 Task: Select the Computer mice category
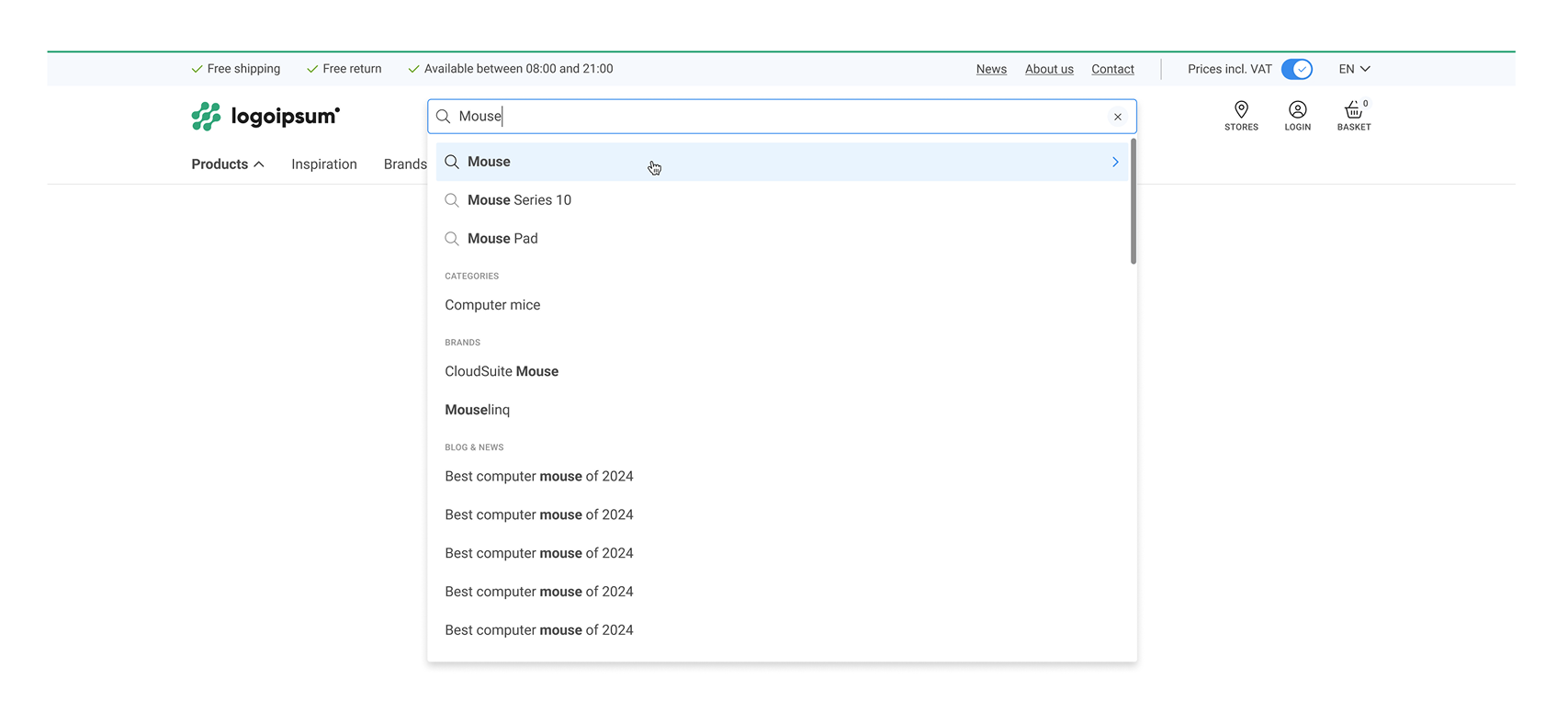point(492,305)
